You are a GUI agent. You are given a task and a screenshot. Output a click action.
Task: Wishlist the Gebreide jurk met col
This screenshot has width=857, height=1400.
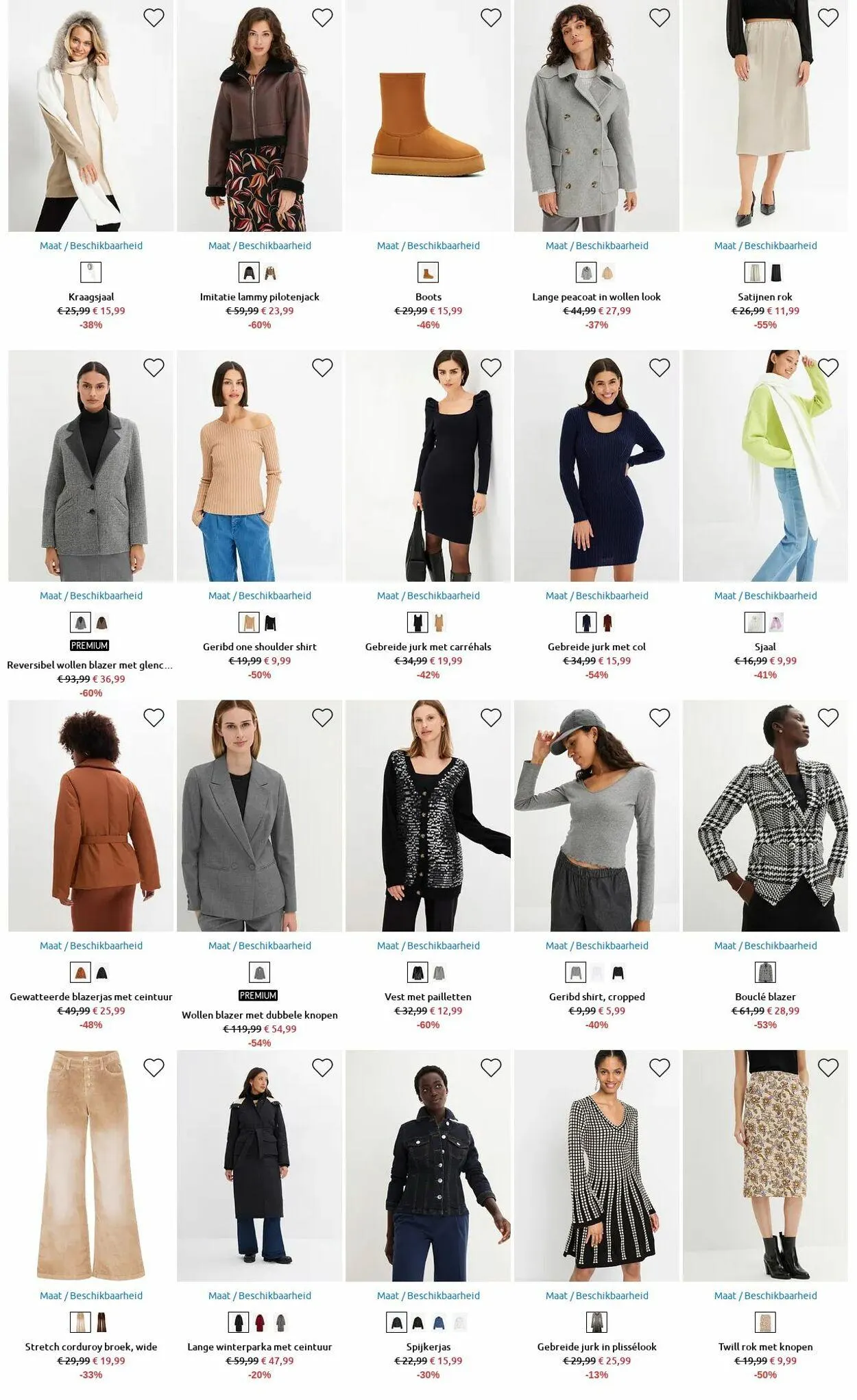(660, 368)
